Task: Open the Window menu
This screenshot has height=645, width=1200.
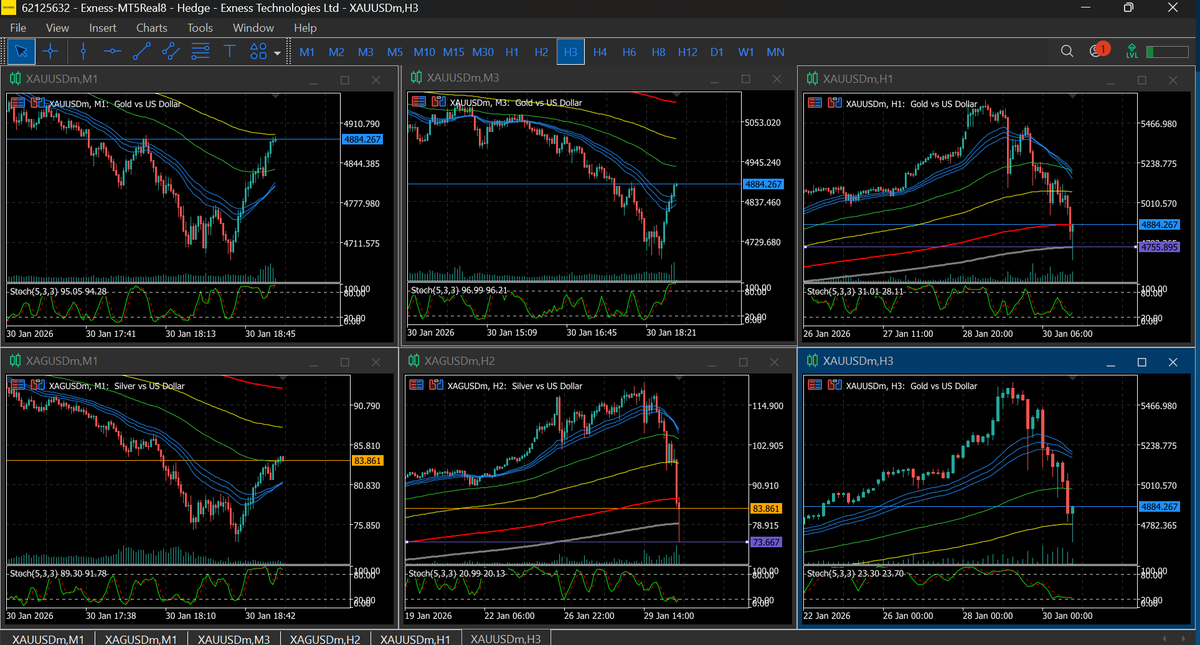Action: coord(253,28)
